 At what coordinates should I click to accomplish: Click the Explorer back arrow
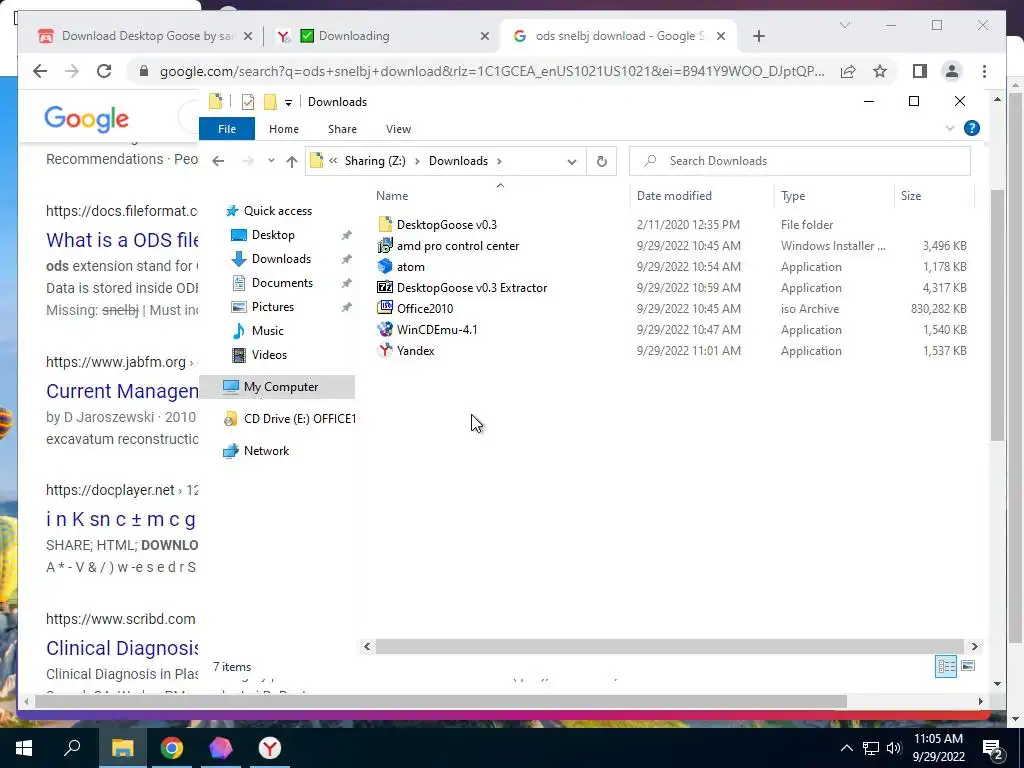[x=218, y=161]
